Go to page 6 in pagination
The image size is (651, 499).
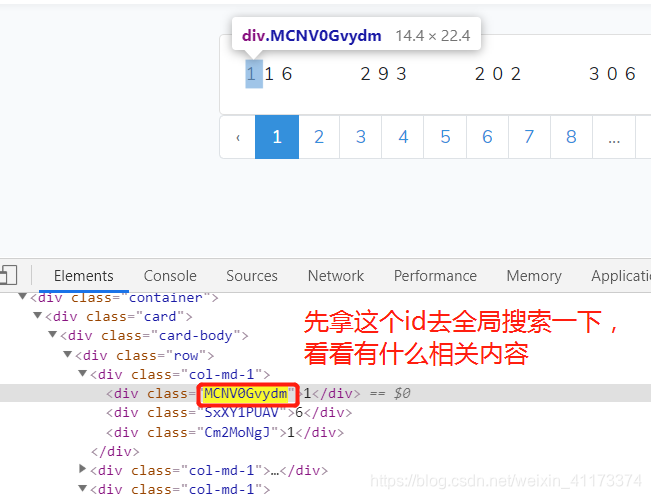[x=487, y=137]
